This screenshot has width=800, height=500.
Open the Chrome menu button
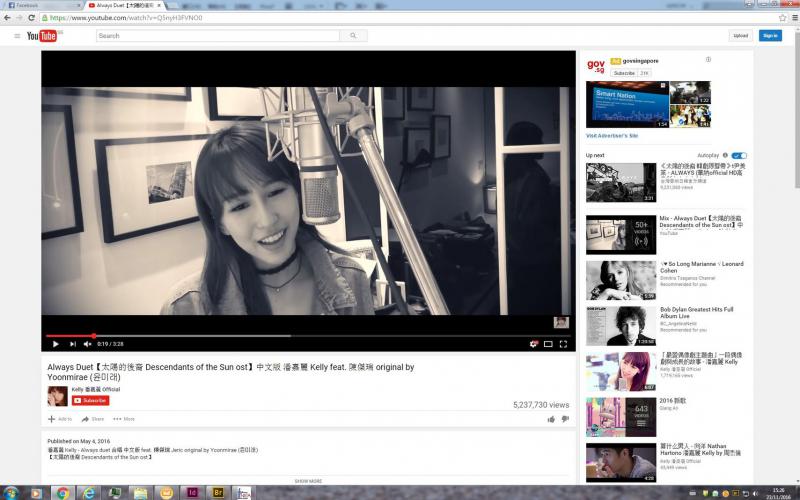tap(793, 18)
